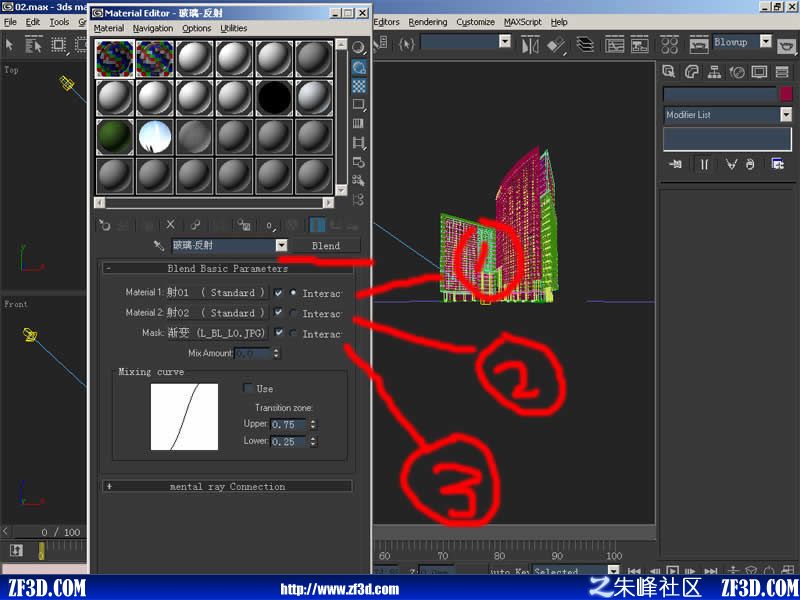
Task: Open Material Editor Options side icon
Action: pos(359,162)
